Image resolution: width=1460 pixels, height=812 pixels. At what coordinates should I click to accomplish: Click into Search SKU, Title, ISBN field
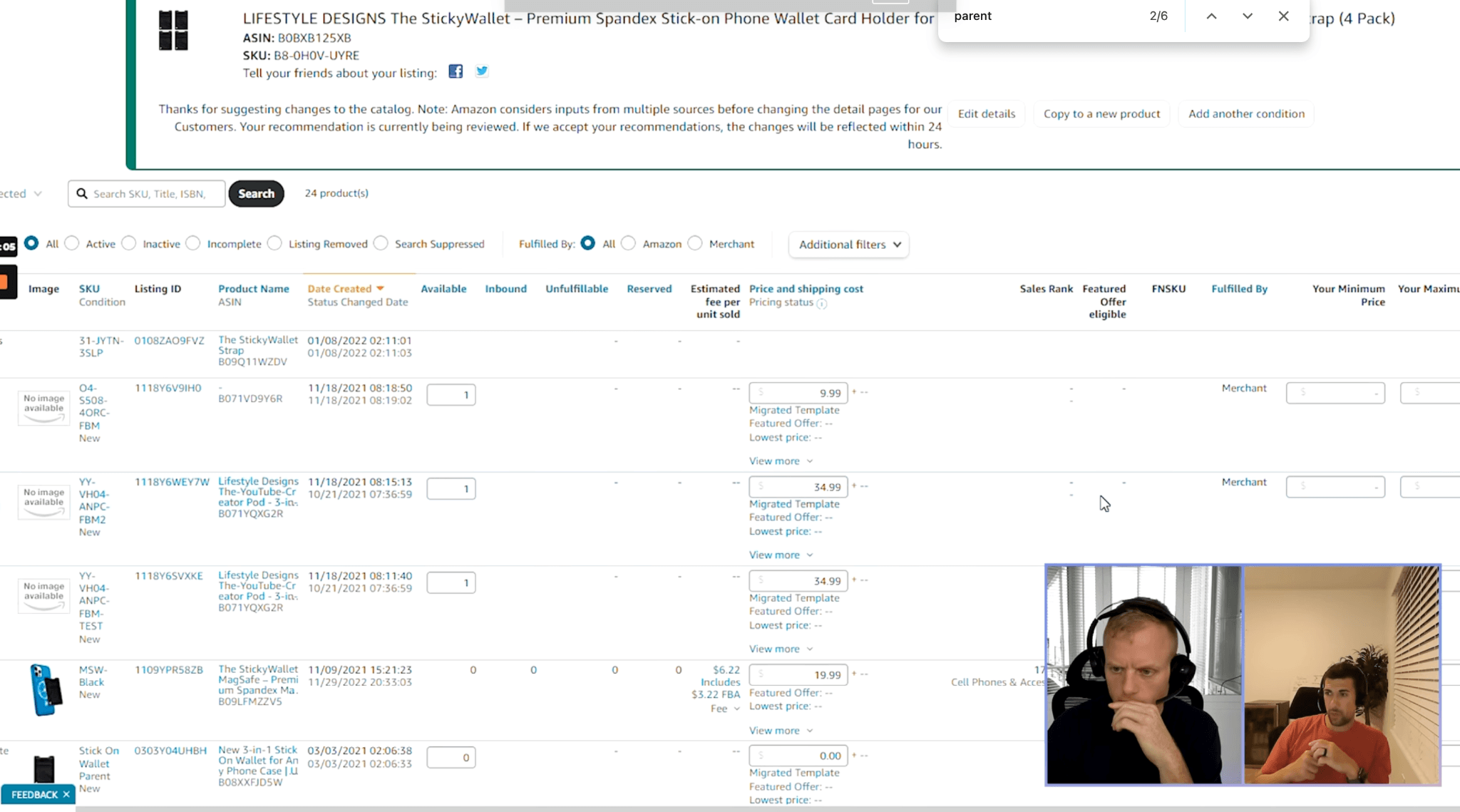pos(147,193)
